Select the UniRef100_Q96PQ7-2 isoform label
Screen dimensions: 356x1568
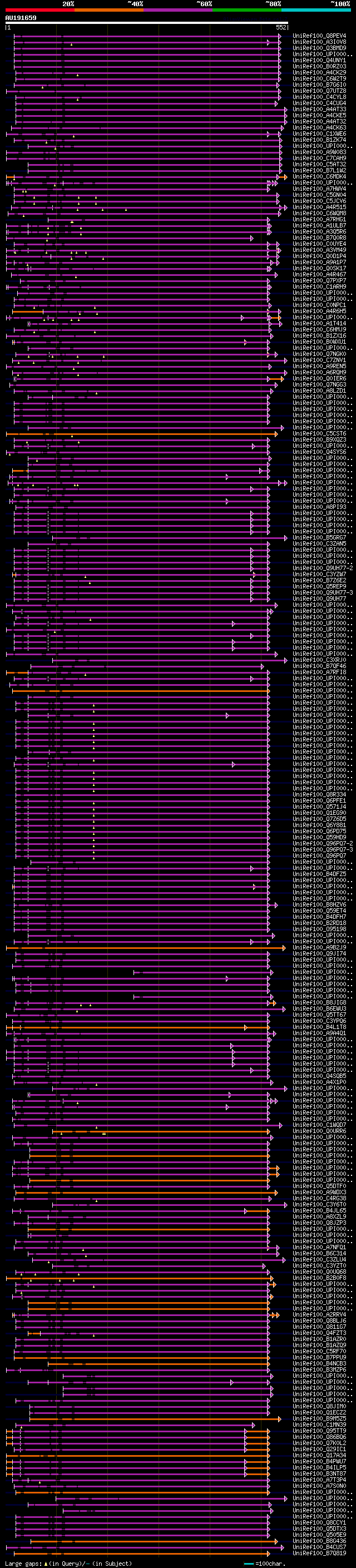323,844
